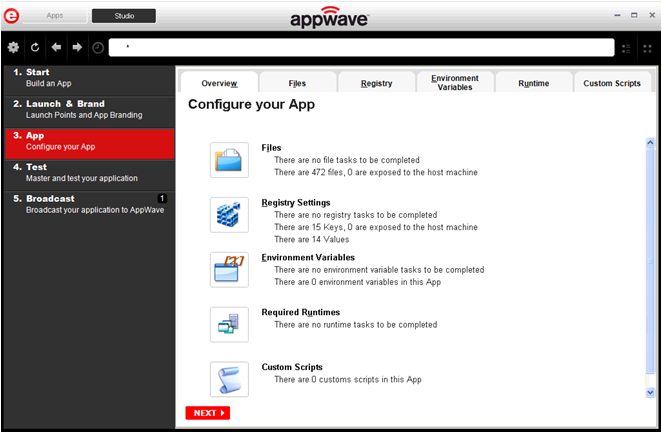The width and height of the screenshot is (662, 433).
Task: Go to step 2. Launch & Brand
Action: point(90,110)
